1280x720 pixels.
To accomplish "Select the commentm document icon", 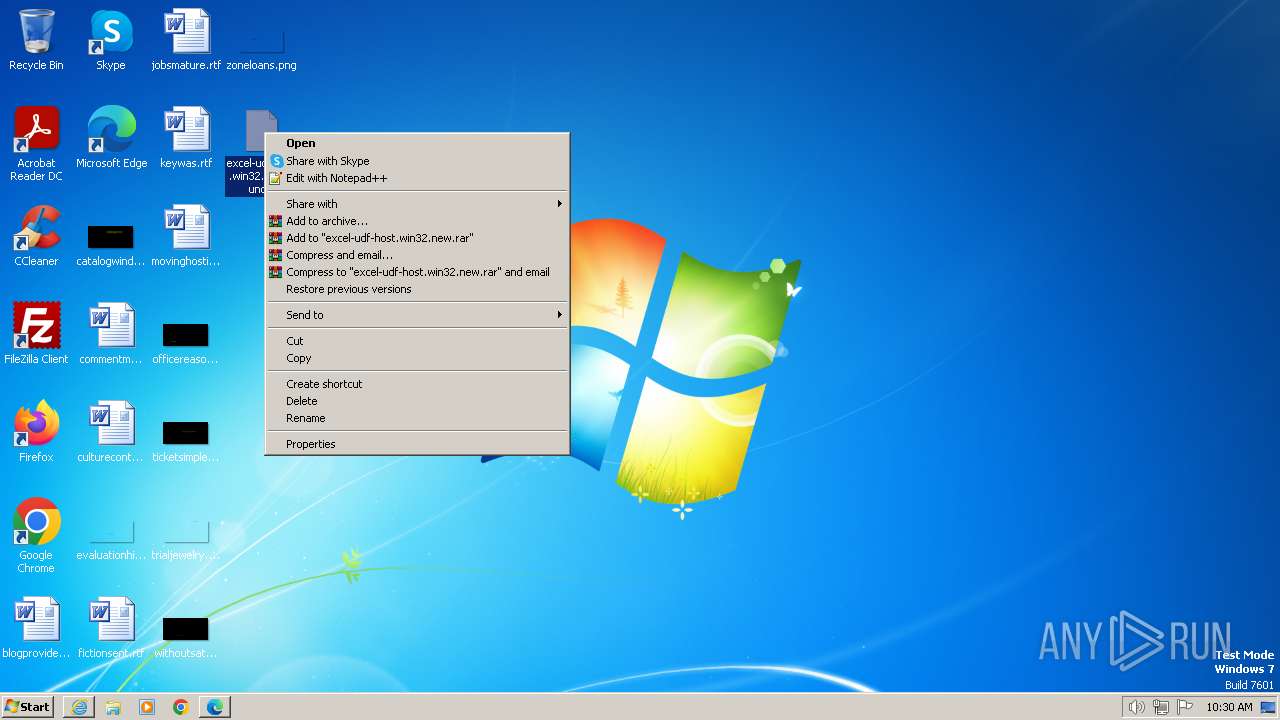I will pyautogui.click(x=111, y=334).
